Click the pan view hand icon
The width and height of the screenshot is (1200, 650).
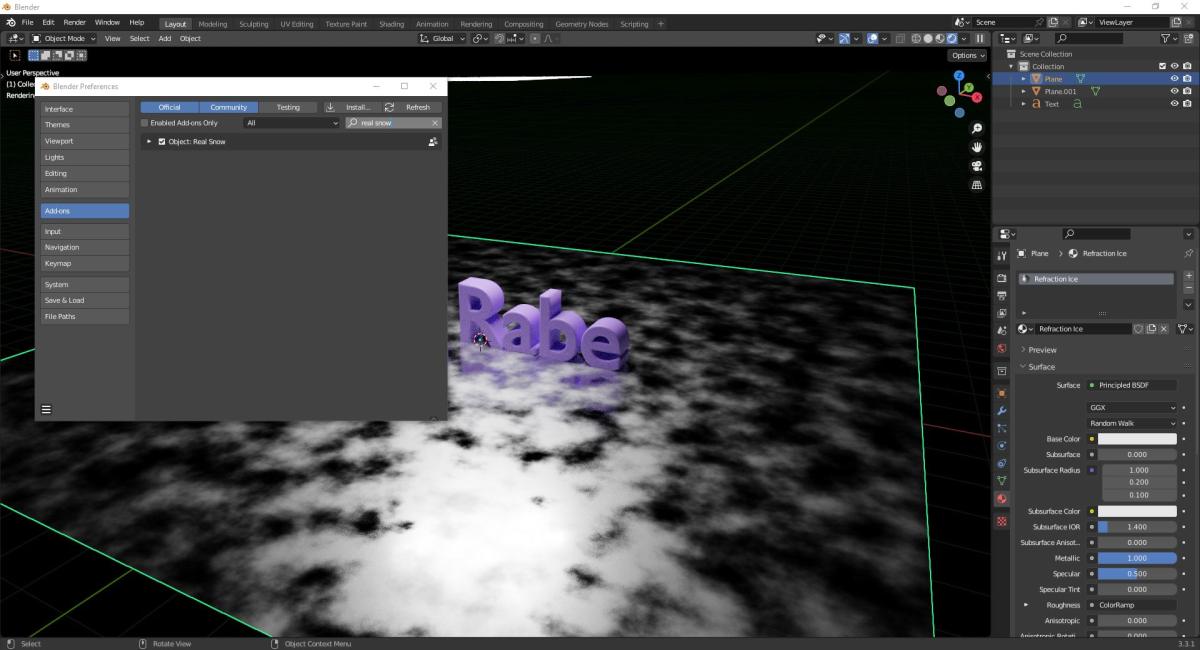(x=977, y=147)
